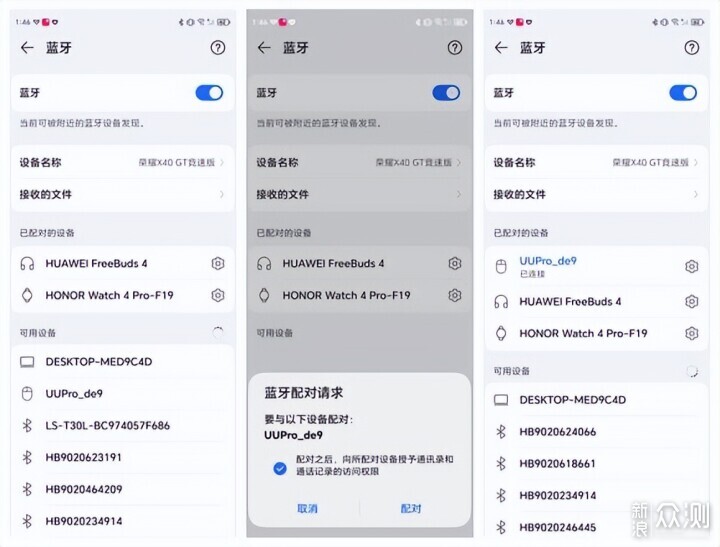Viewport: 720px width, 547px height.
Task: Select UUPro_de9 in left available devices
Action: (123, 394)
